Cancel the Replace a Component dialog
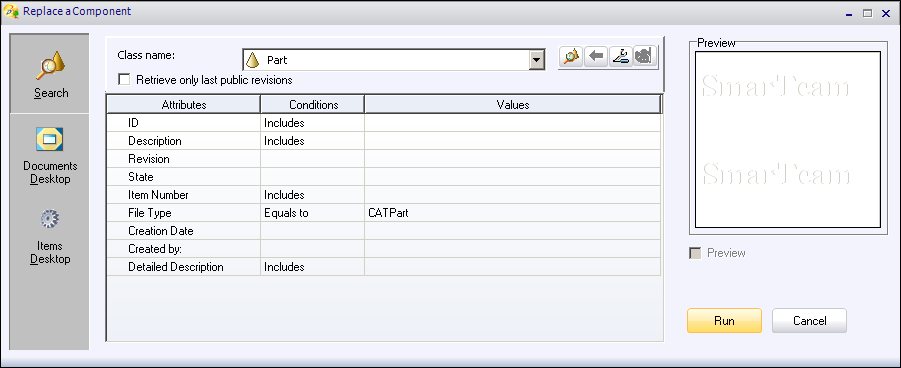This screenshot has width=901, height=368. 809,321
